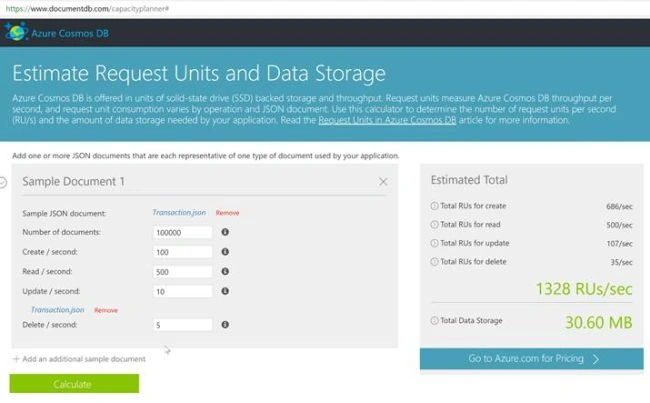The height and width of the screenshot is (403, 650).
Task: Click Add an additional sample document
Action: [x=84, y=359]
